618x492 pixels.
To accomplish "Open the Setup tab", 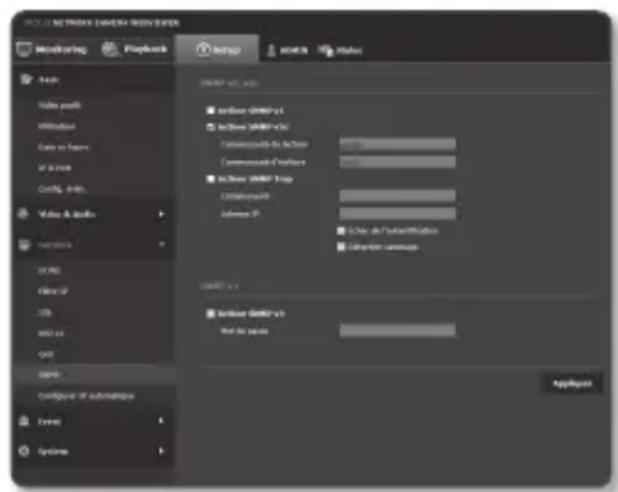I will point(218,50).
